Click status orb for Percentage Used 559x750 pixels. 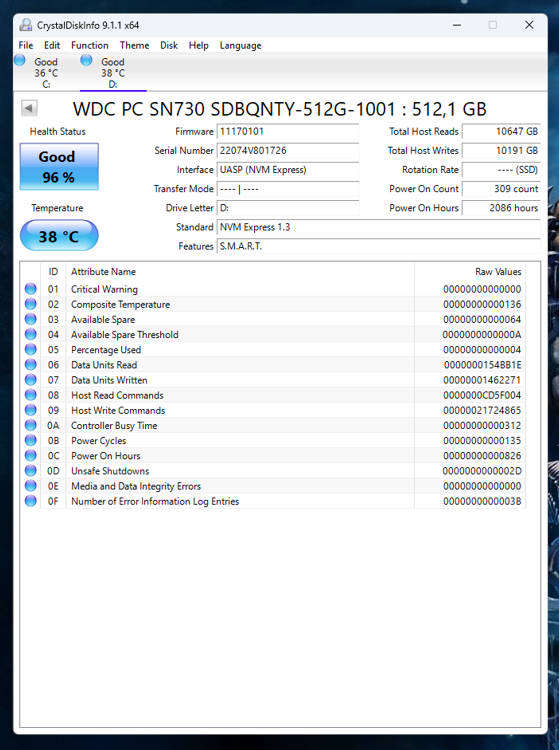(31, 350)
